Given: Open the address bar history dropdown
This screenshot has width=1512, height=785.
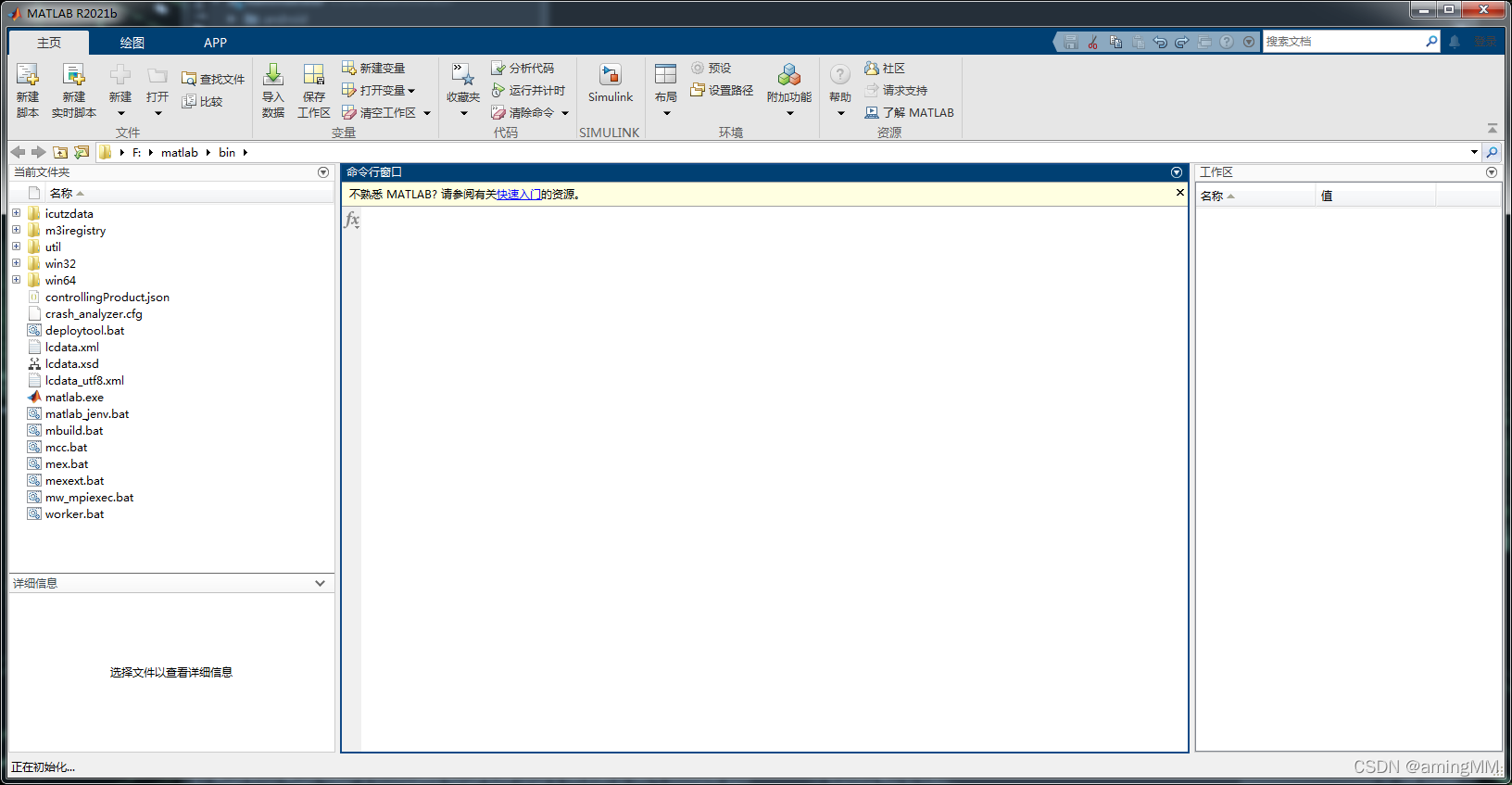Looking at the screenshot, I should [x=1474, y=152].
